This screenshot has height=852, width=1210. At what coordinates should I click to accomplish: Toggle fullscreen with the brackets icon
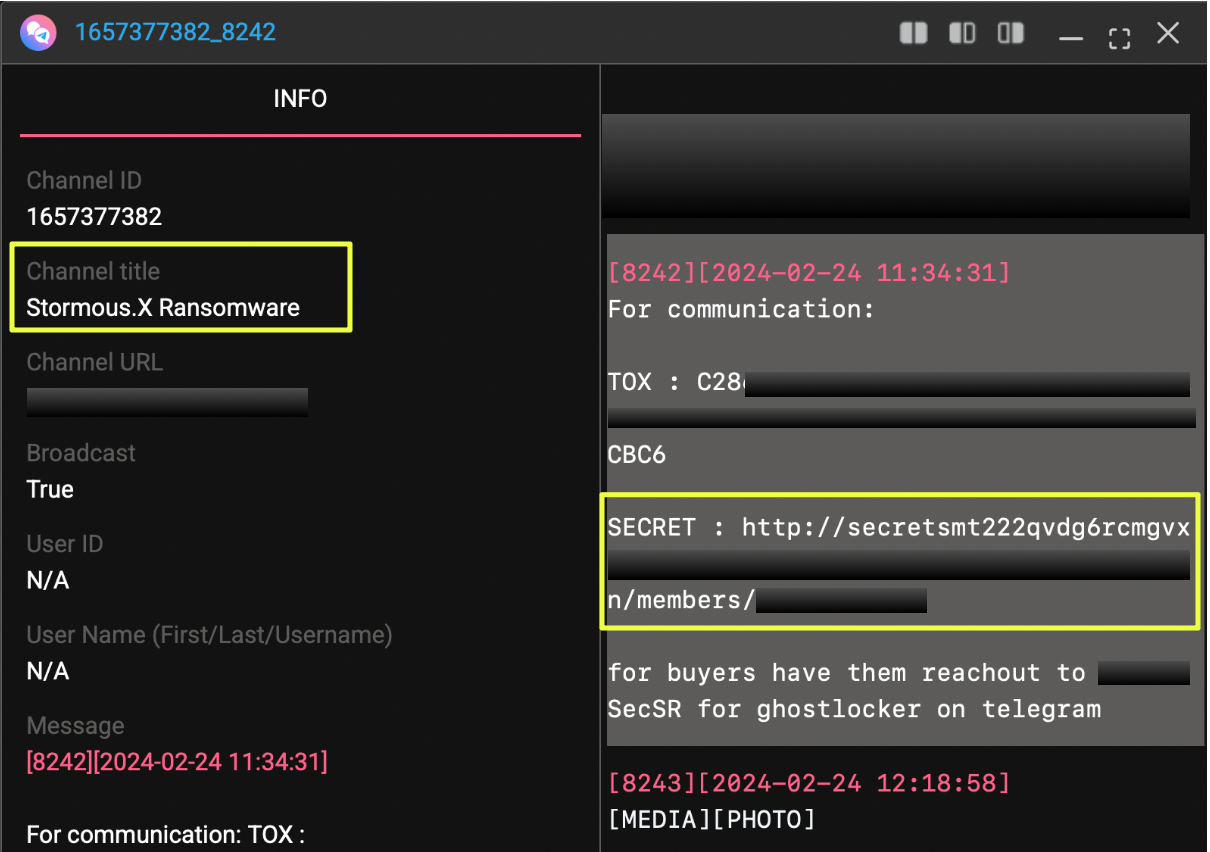pyautogui.click(x=1119, y=37)
